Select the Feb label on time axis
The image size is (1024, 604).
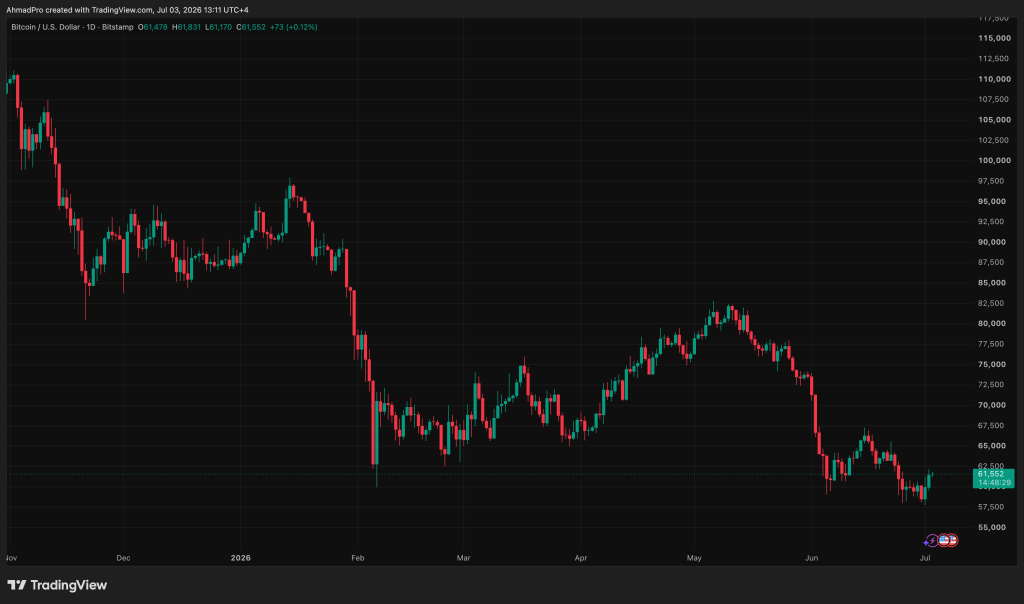pyautogui.click(x=357, y=558)
